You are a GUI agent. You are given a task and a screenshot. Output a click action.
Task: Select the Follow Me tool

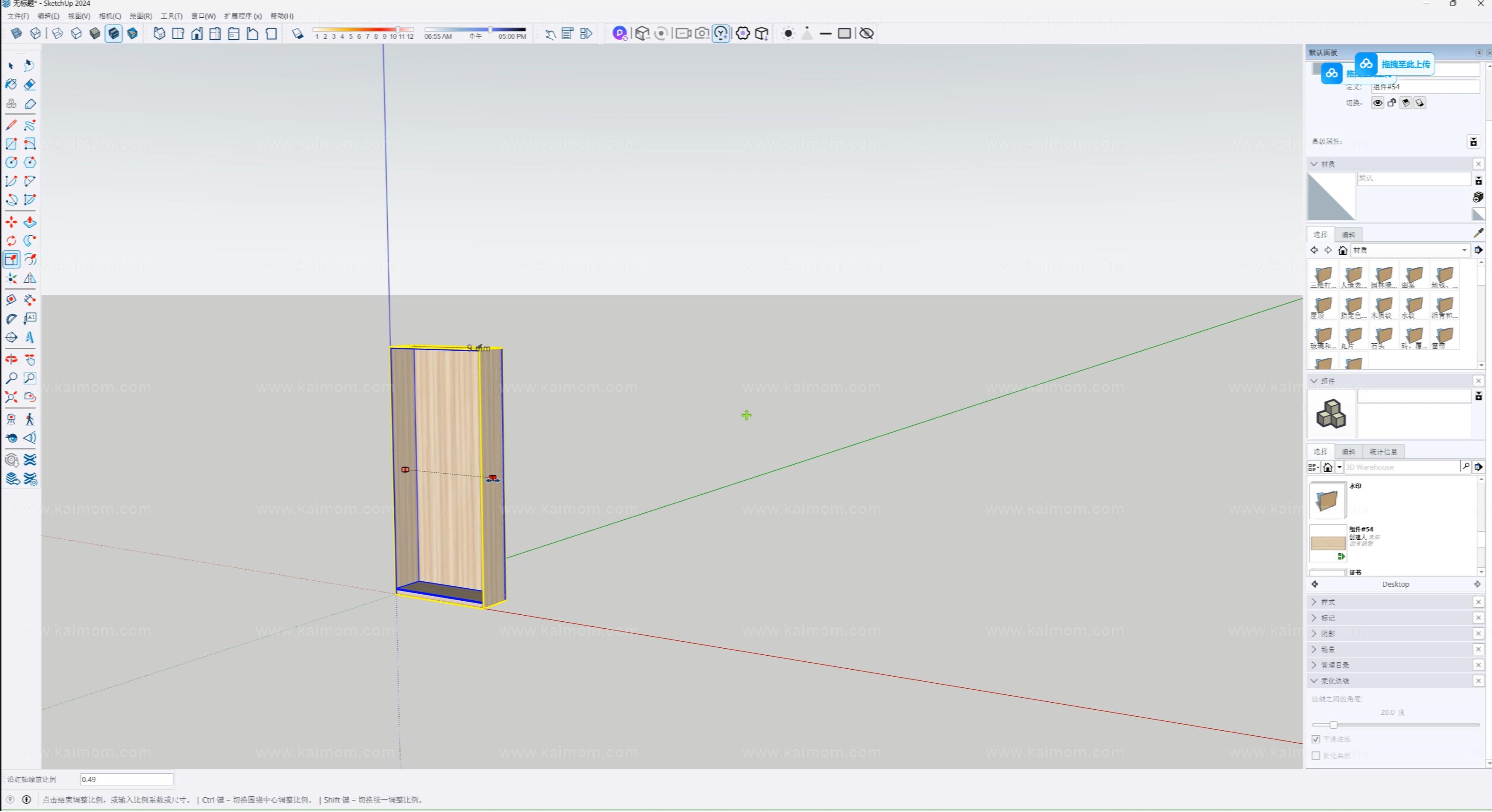point(30,241)
